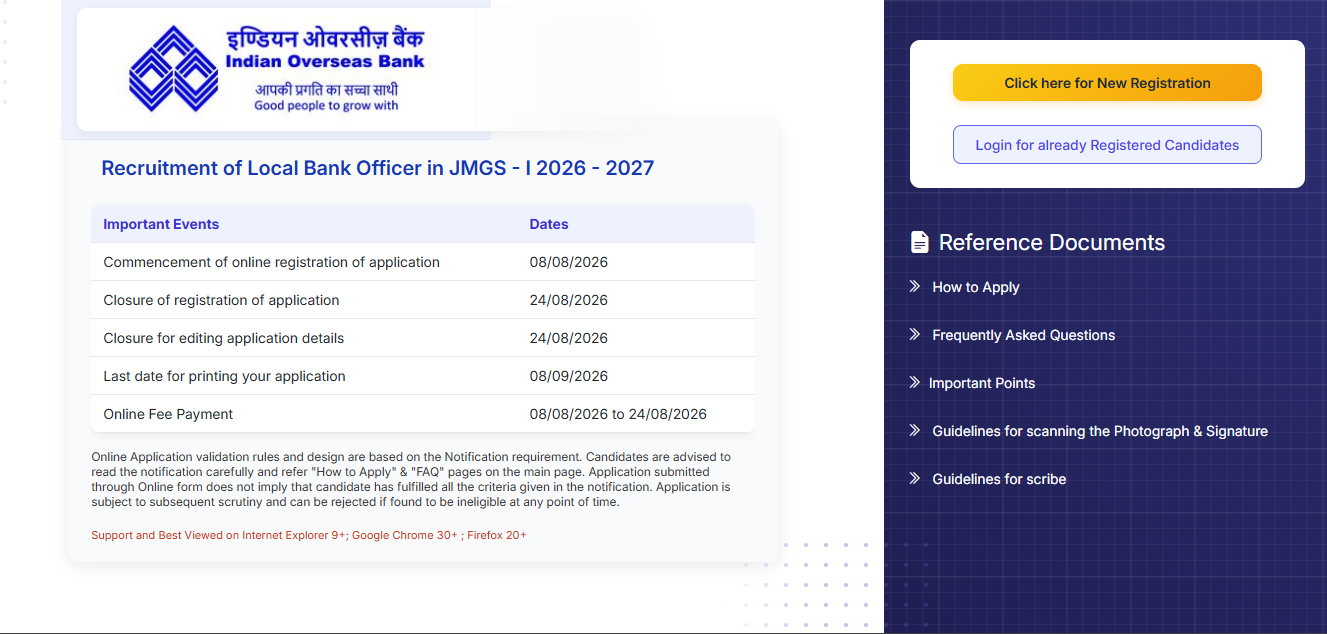Screen dimensions: 1327x634
Task: Open the Guidelines for scribe link
Action: pos(999,479)
